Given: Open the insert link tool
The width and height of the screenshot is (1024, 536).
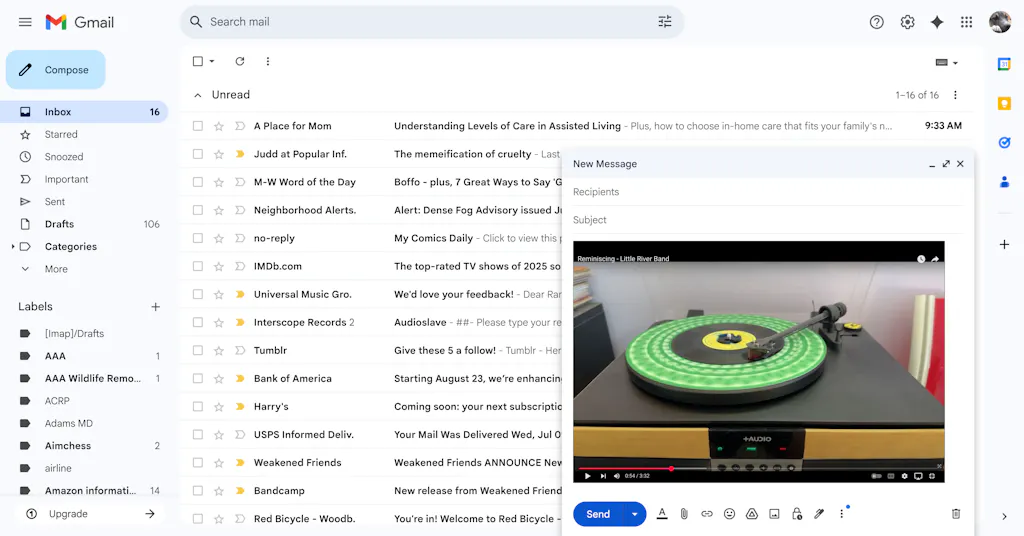Looking at the screenshot, I should click(x=707, y=514).
